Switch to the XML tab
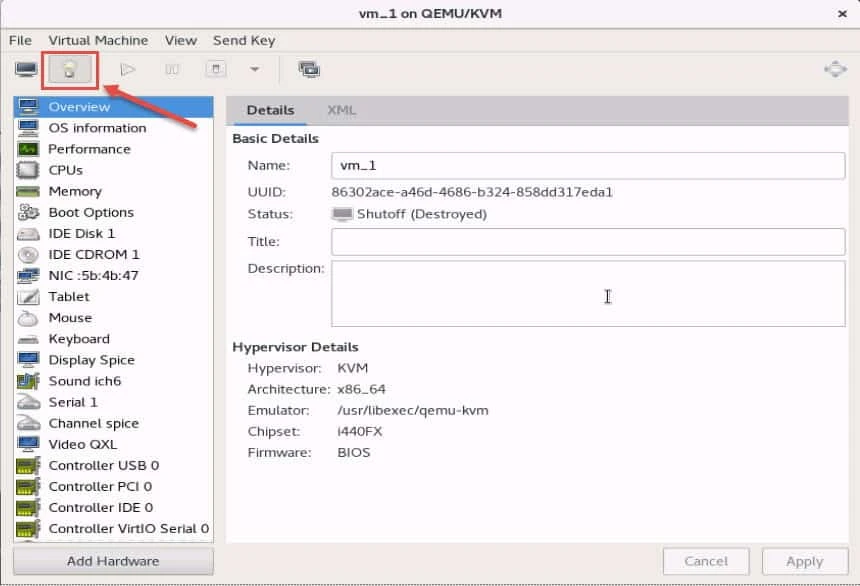 point(342,111)
